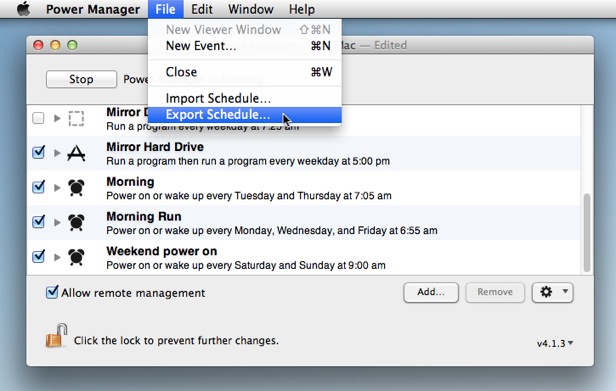
Task: Toggle Allow remote management checkbox
Action: [x=52, y=292]
